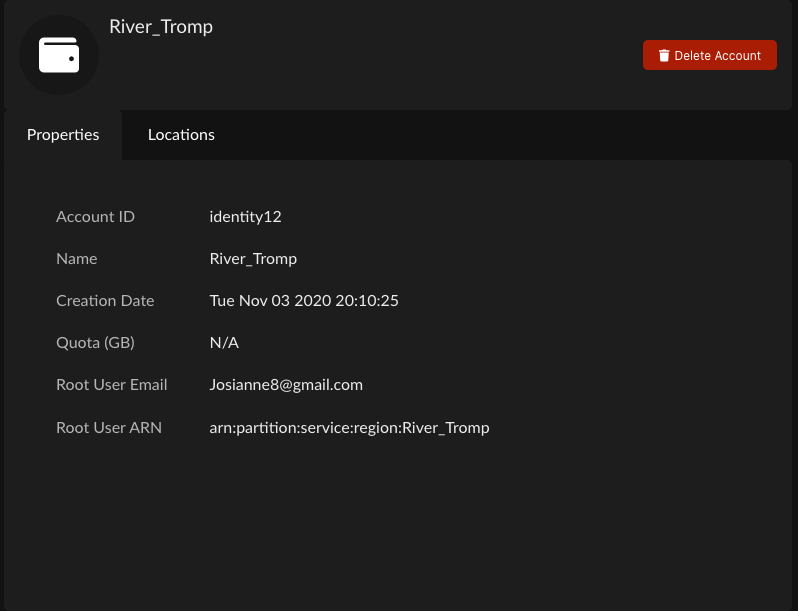
Task: Click the Root User Email label
Action: pyautogui.click(x=111, y=385)
